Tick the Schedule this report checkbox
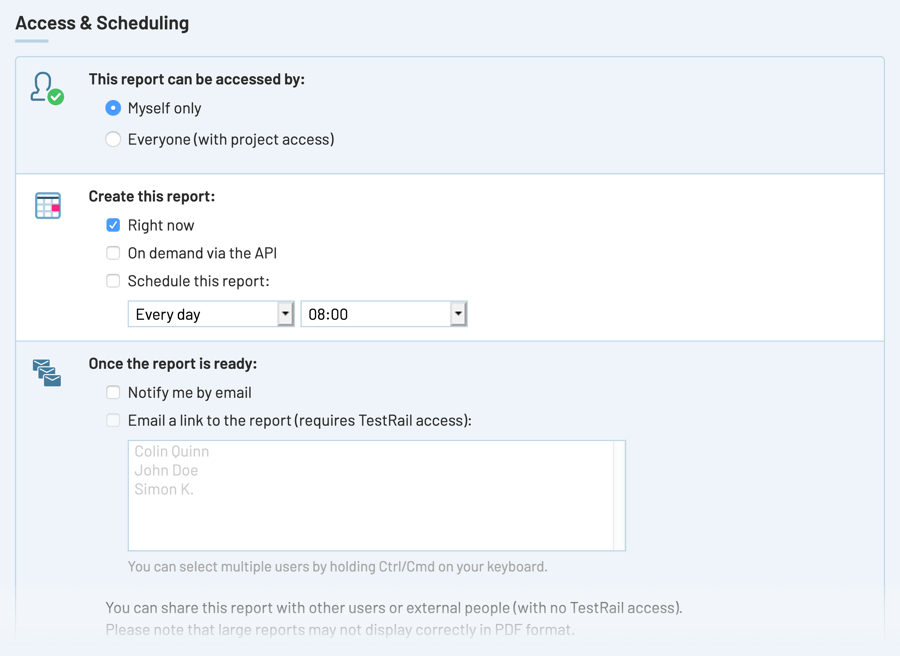The width and height of the screenshot is (900, 656). 113,281
